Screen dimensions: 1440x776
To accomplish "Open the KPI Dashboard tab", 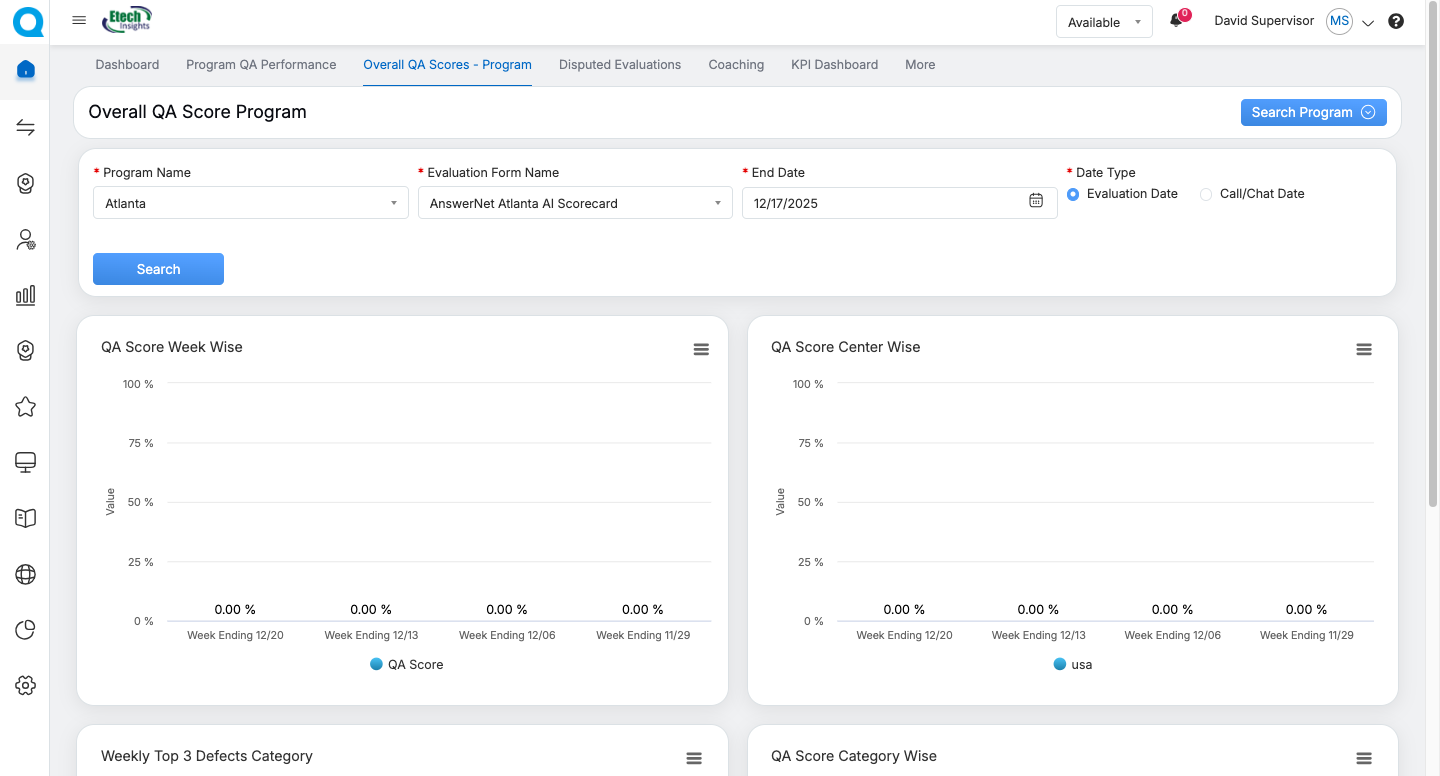I will [834, 64].
